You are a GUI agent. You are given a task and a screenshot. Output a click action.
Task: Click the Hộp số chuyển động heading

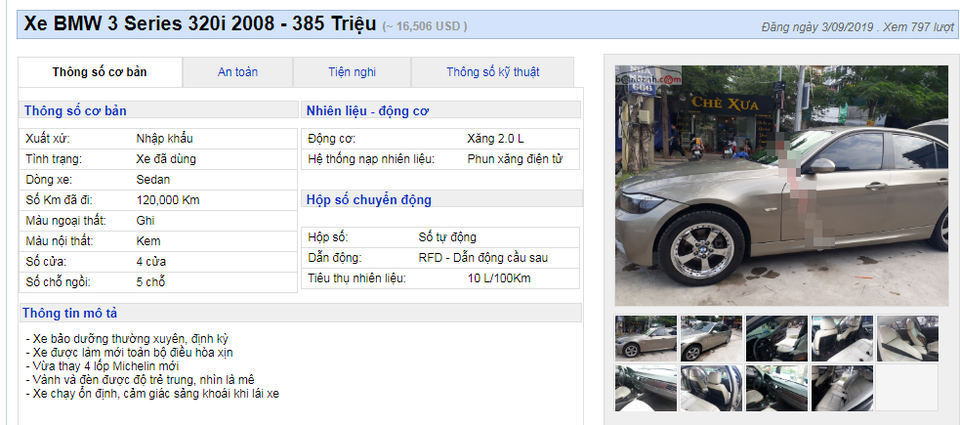pyautogui.click(x=369, y=200)
